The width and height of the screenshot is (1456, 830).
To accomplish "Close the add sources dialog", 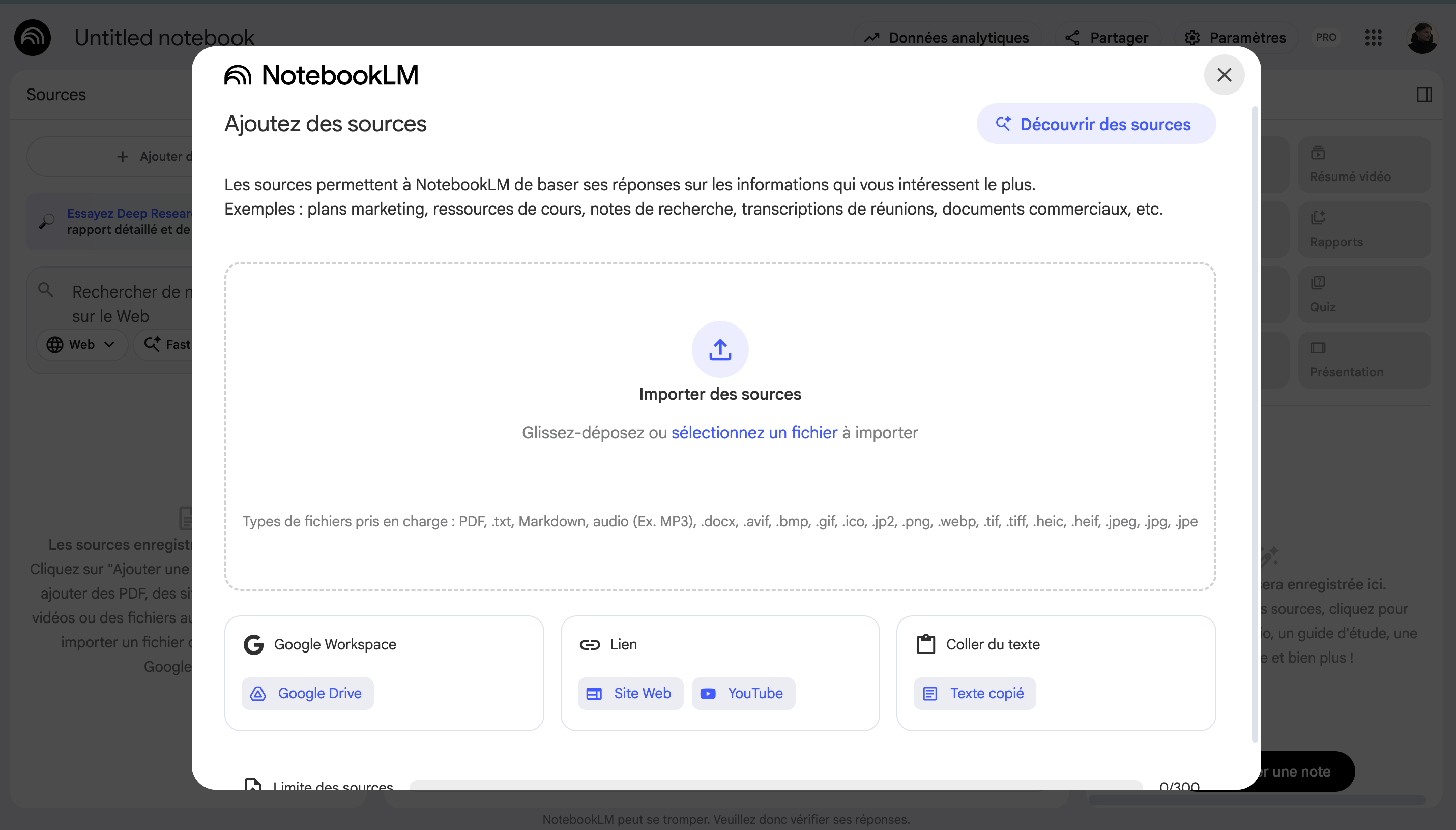I will coord(1224,75).
